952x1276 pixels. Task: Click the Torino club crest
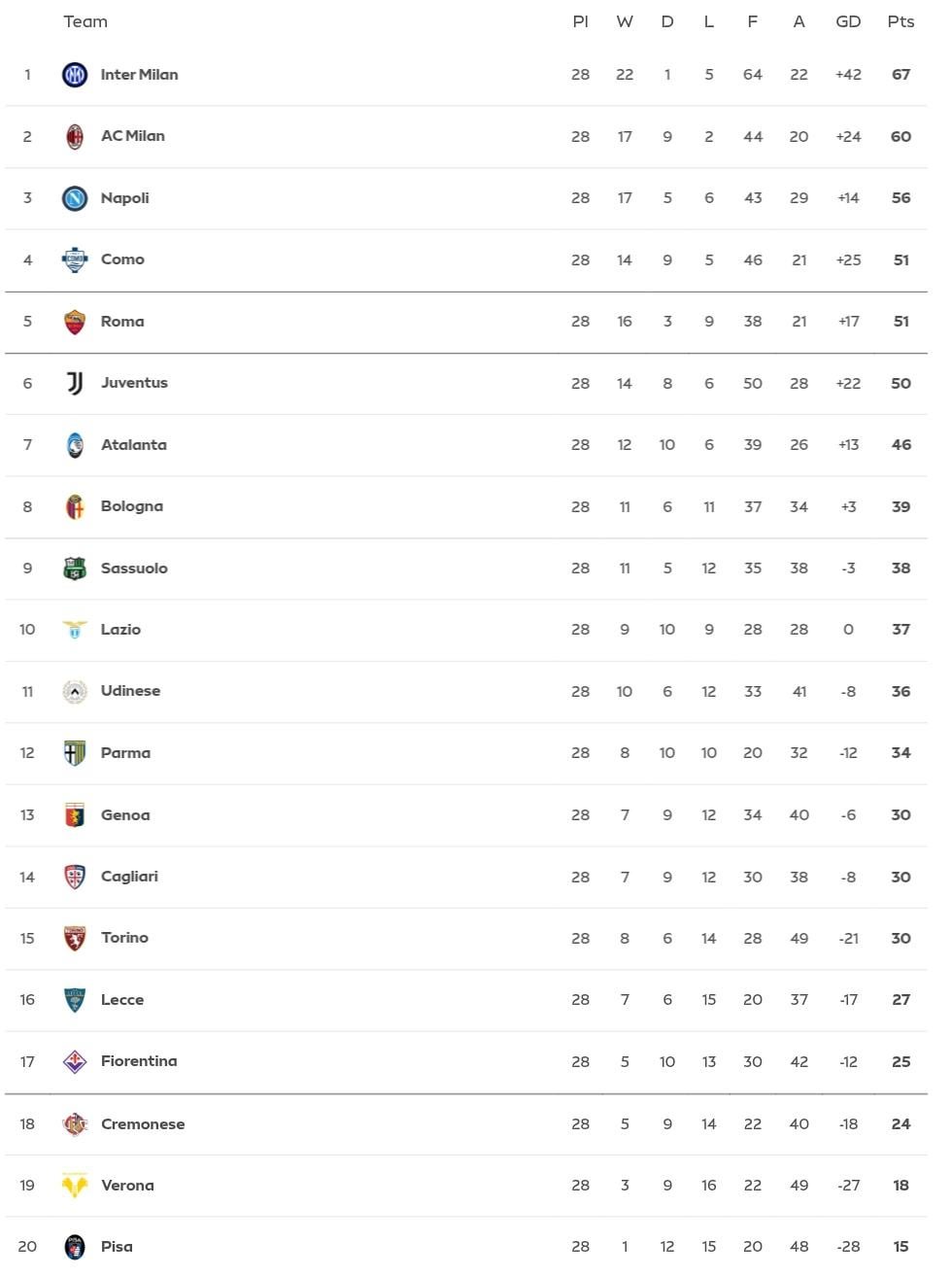point(75,938)
